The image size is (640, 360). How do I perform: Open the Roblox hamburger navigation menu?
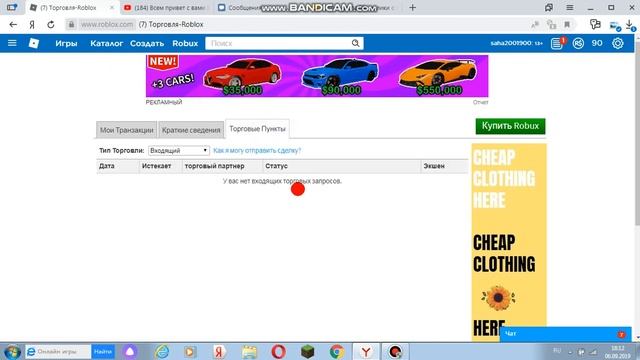click(x=12, y=43)
